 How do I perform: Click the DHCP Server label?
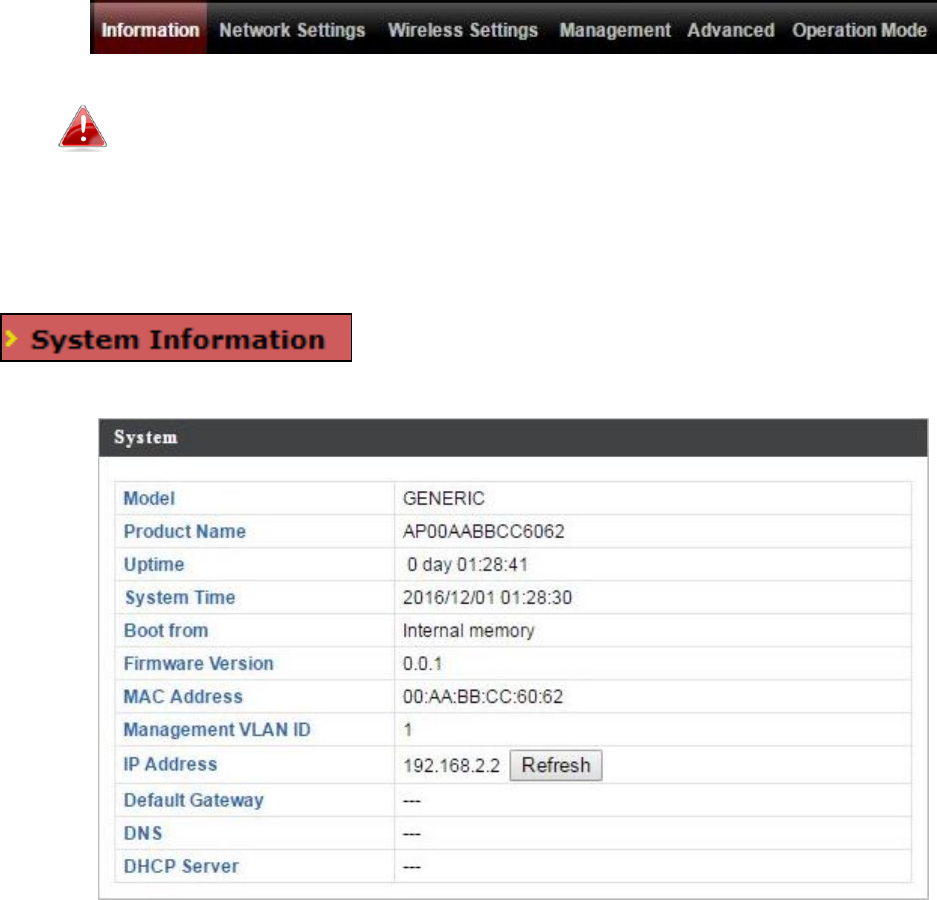[x=181, y=866]
